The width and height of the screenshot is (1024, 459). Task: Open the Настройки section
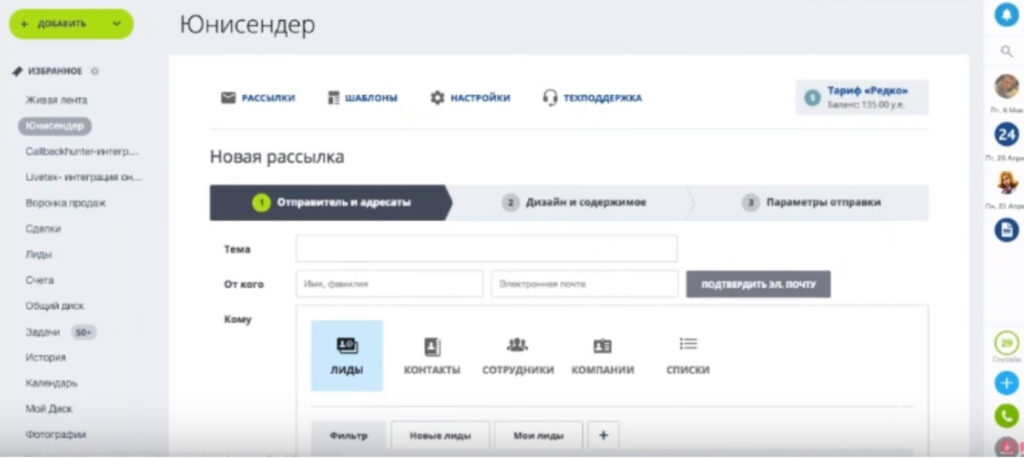pos(481,98)
